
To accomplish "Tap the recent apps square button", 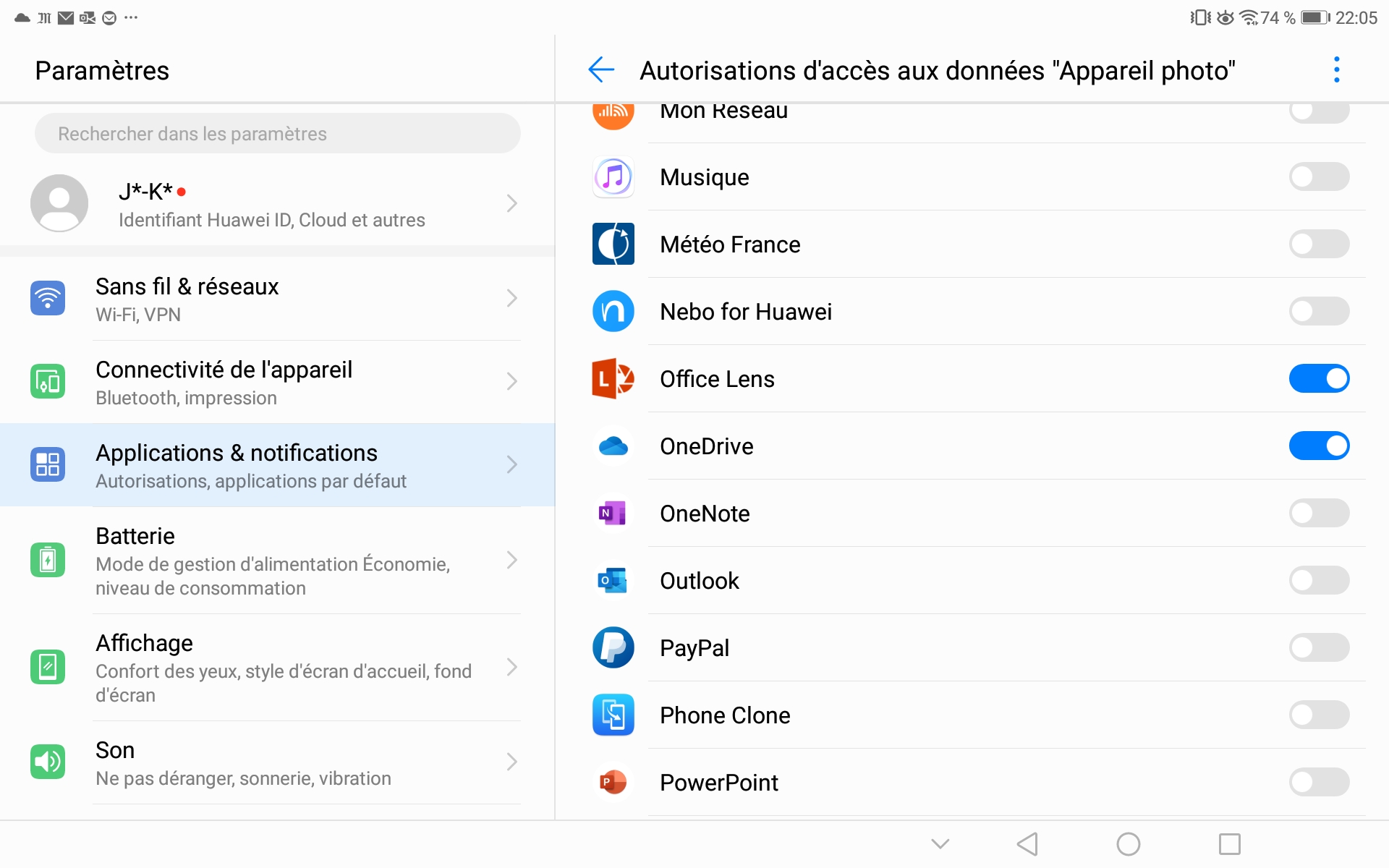I will coord(1229,843).
